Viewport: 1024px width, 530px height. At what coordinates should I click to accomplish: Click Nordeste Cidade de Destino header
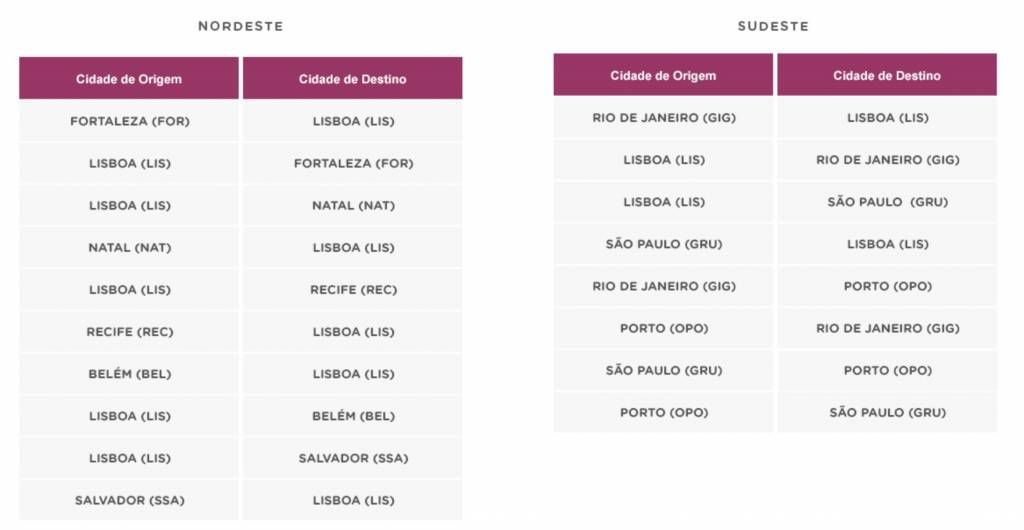(353, 78)
